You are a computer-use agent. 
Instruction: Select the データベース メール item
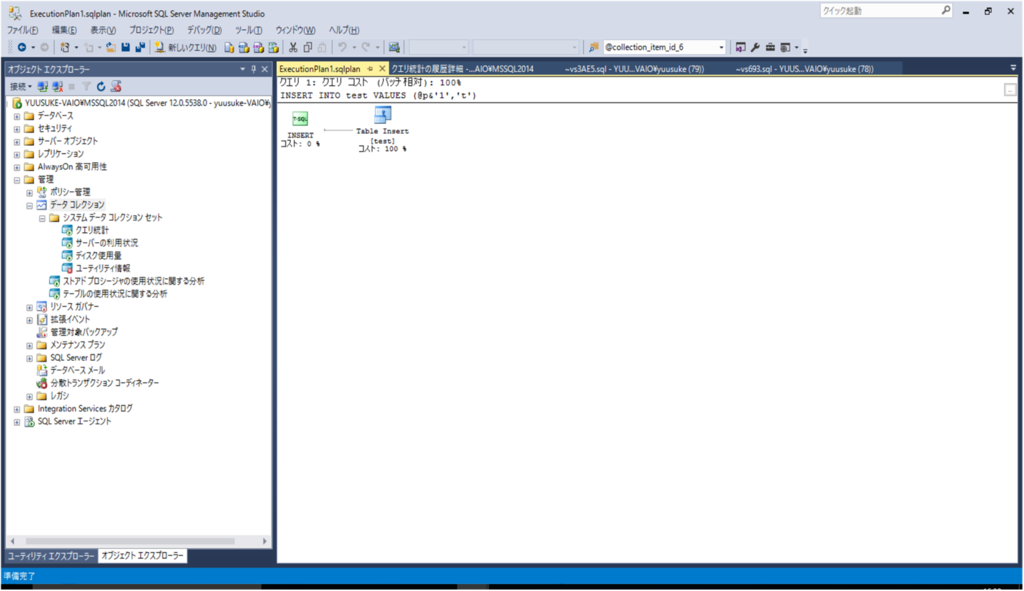coord(77,370)
